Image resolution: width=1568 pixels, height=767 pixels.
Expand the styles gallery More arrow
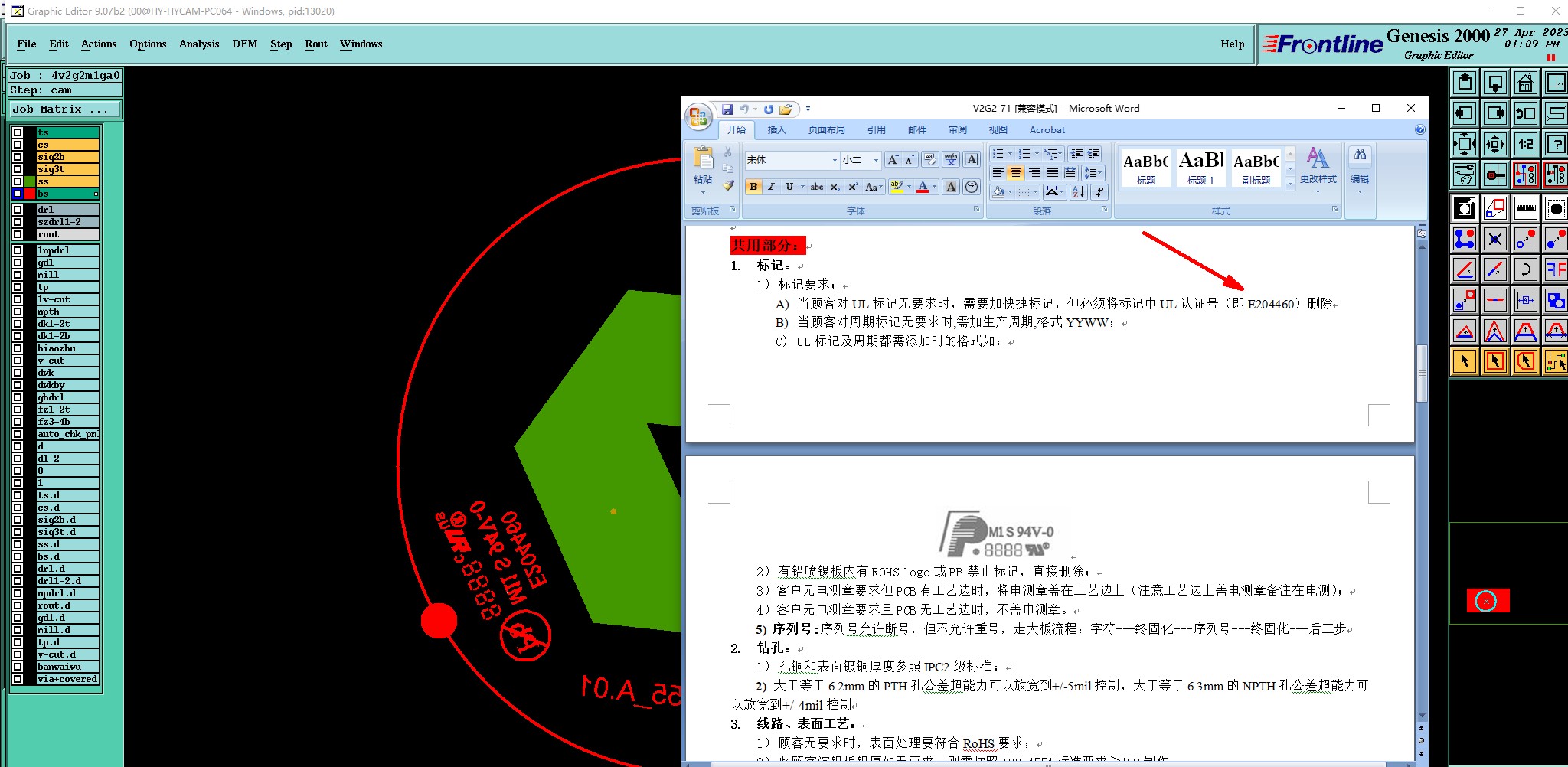(x=1290, y=182)
